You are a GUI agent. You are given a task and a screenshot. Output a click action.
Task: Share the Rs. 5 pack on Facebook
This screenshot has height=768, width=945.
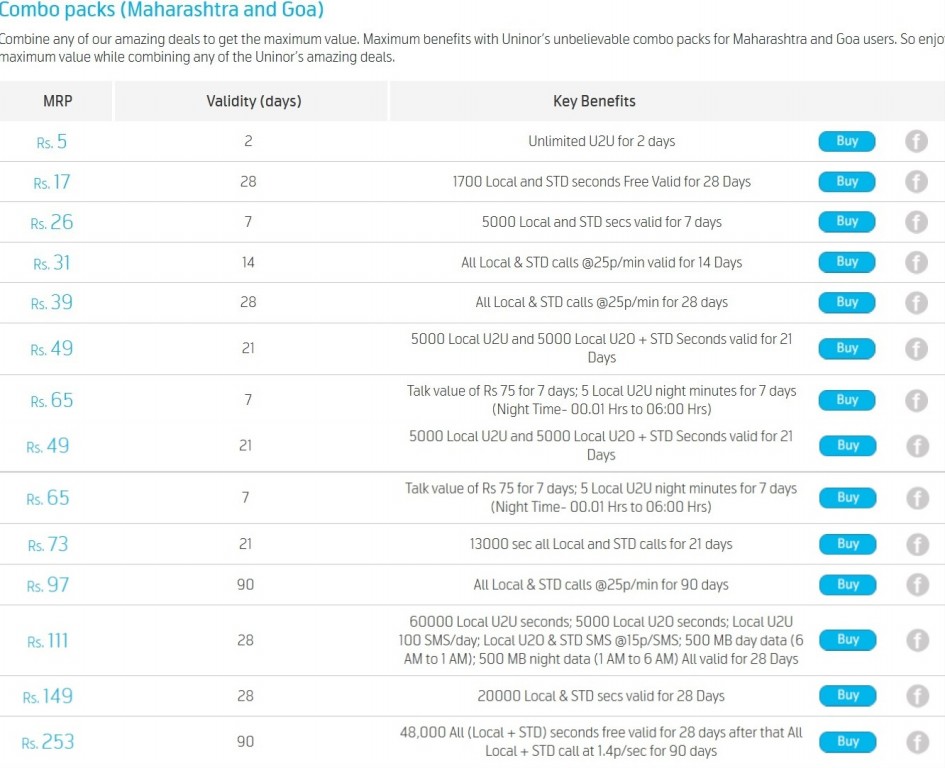(916, 142)
